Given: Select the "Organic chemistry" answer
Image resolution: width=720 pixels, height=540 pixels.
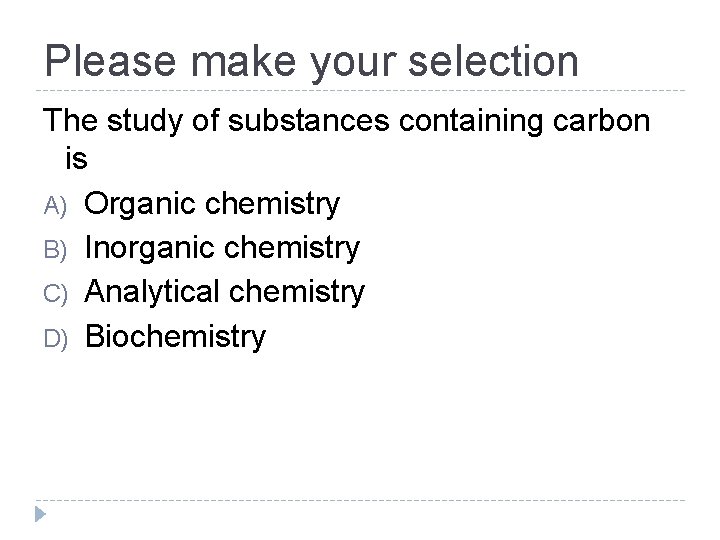Looking at the screenshot, I should point(212,204).
